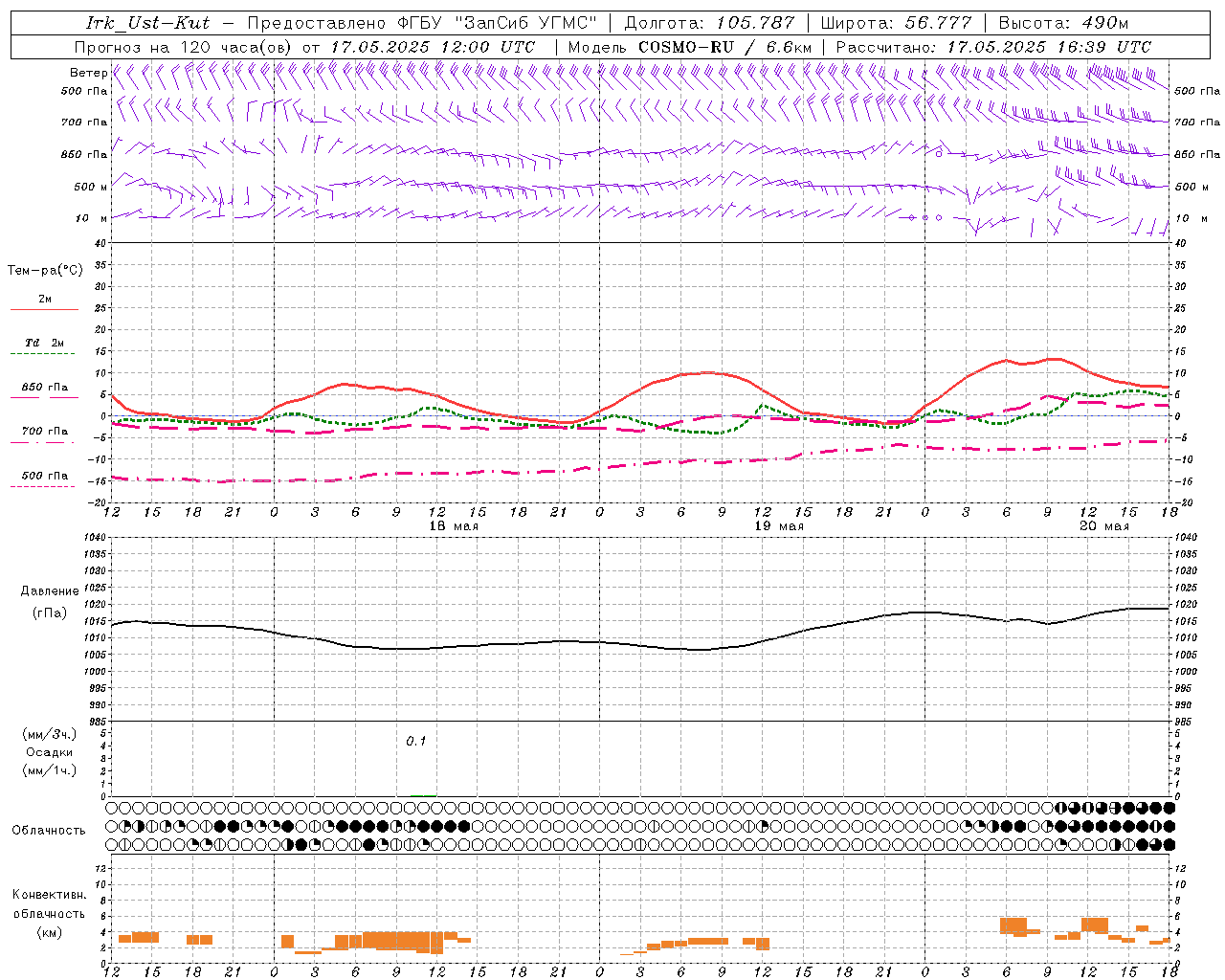Click the '(мм/1ч.)' precipitation unit label
Viewport: 1225px width, 980px height.
point(50,770)
